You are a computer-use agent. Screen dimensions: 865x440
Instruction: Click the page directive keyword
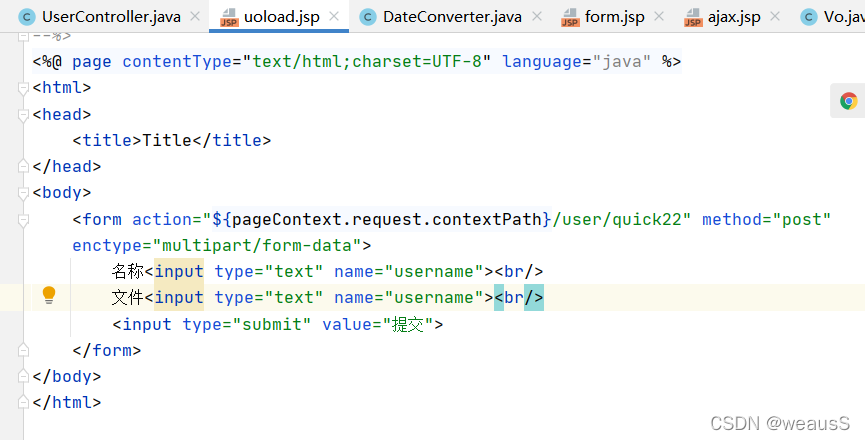pos(92,62)
